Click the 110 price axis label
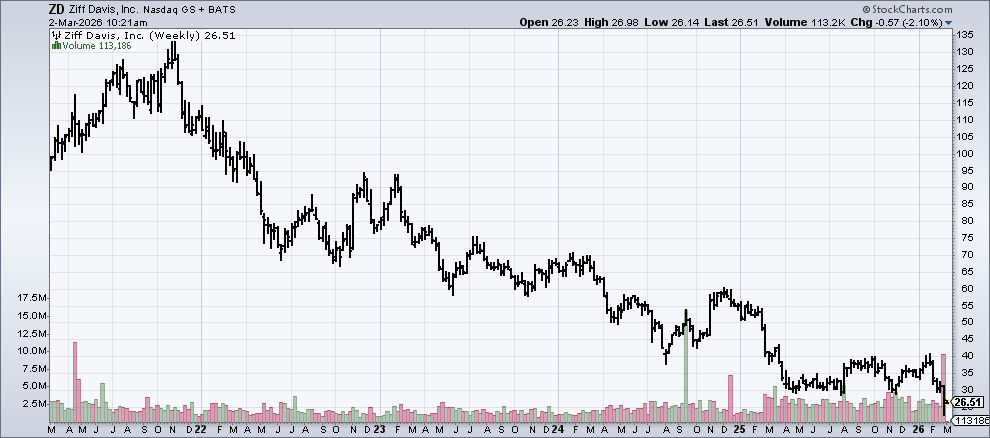The image size is (990, 438). tap(964, 119)
